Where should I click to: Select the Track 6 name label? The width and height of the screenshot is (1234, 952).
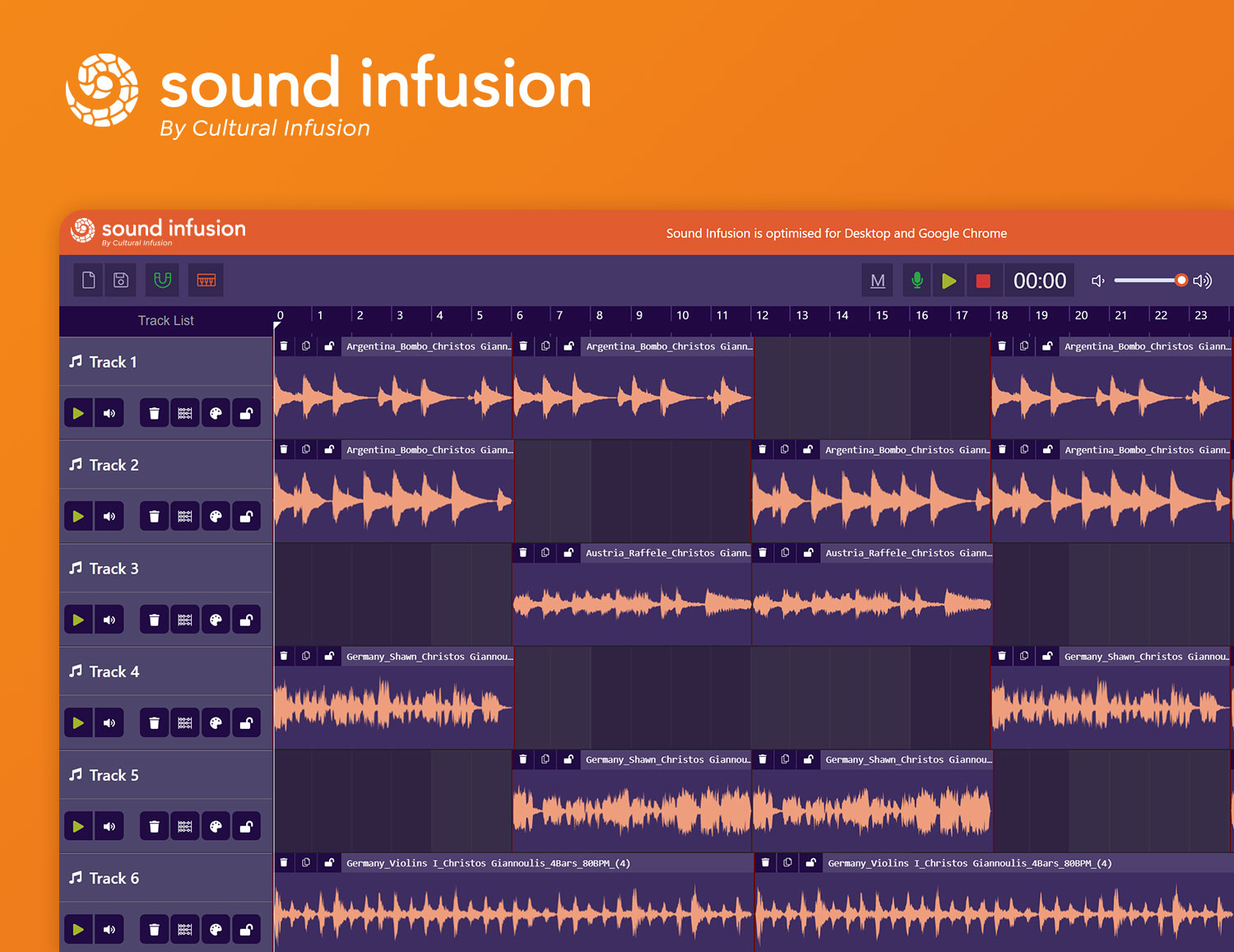coord(114,878)
